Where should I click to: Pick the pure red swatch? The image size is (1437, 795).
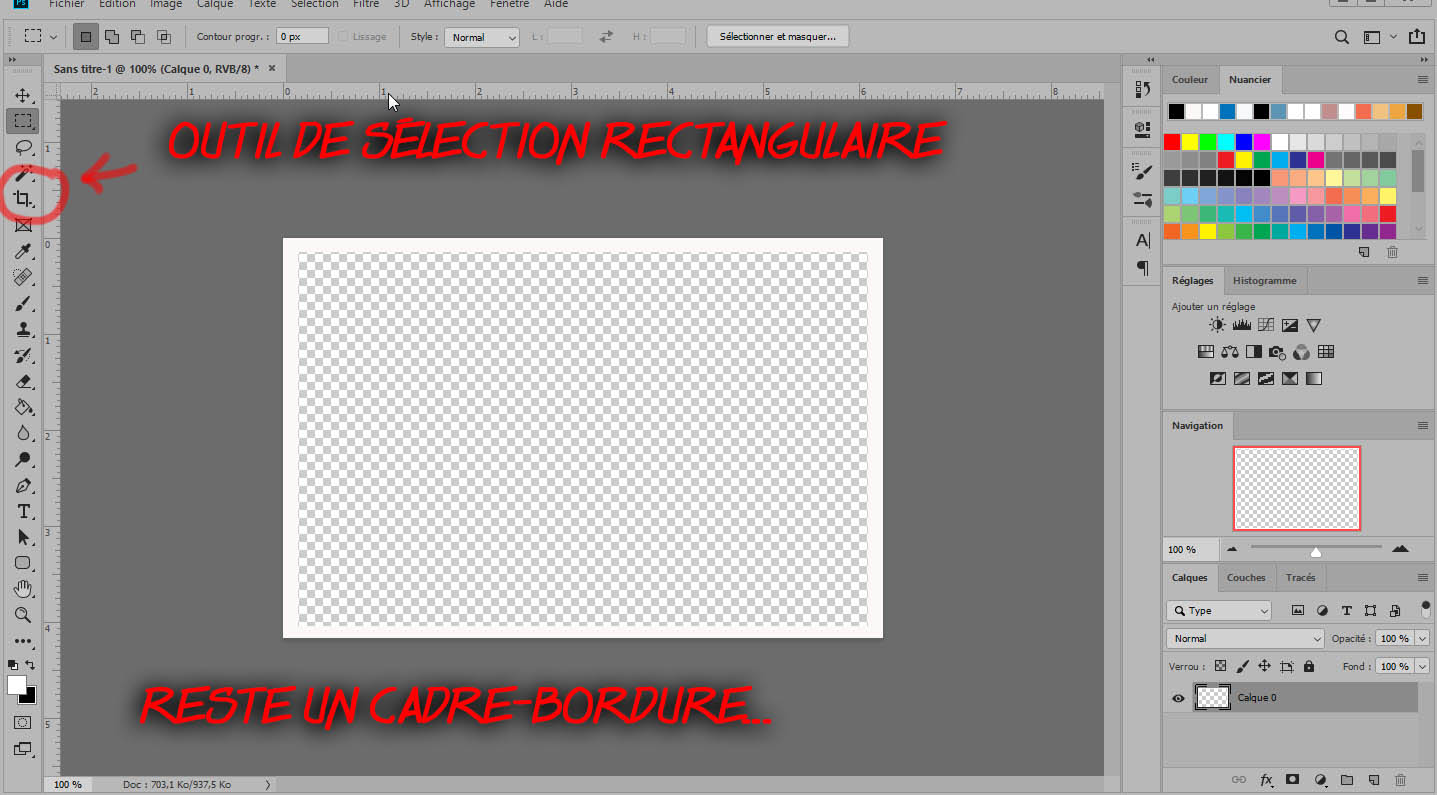1172,142
